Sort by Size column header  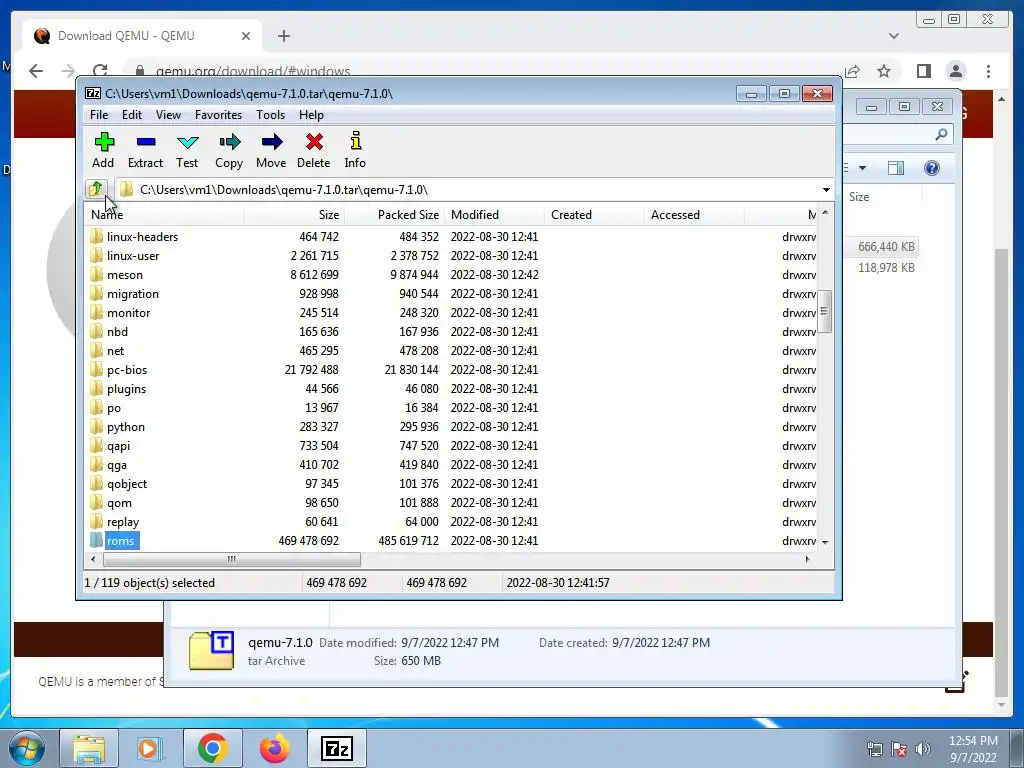pyautogui.click(x=294, y=215)
